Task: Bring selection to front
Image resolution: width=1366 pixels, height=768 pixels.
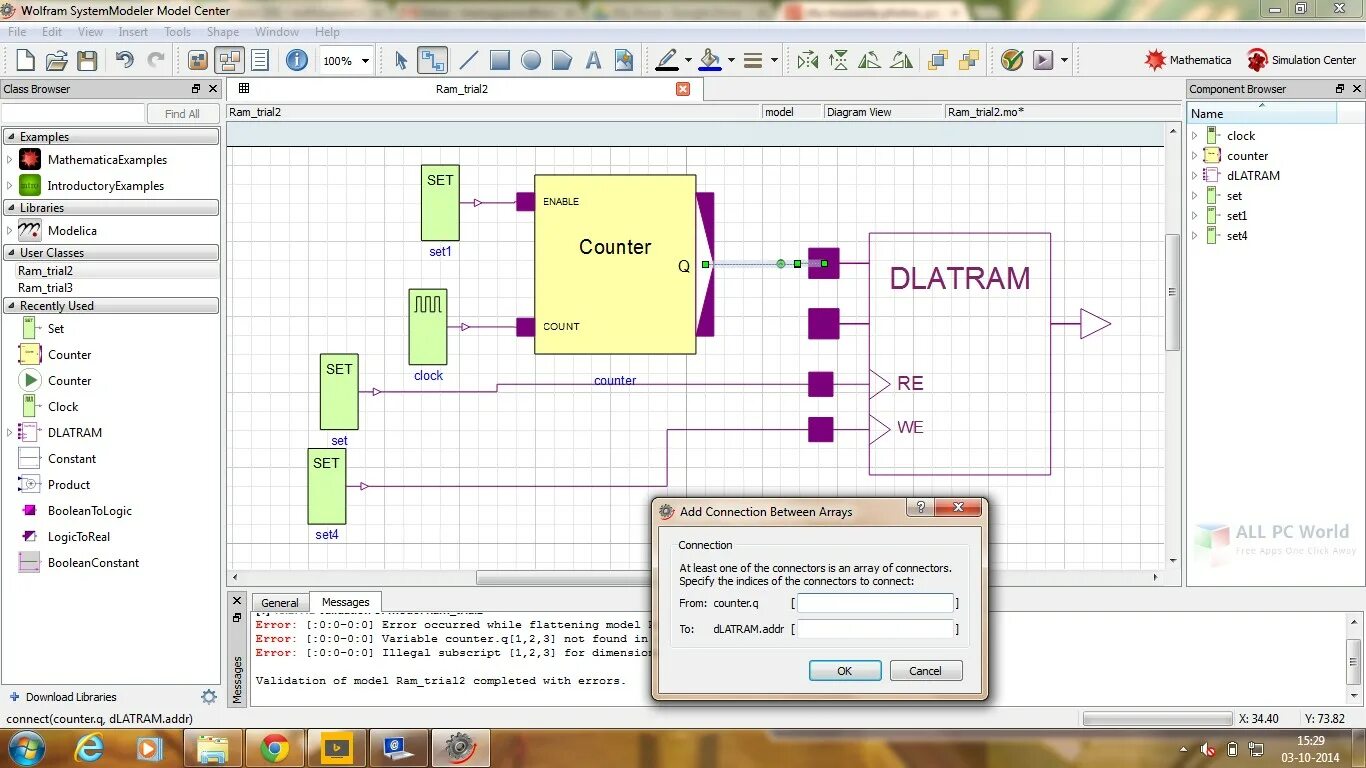Action: [x=938, y=60]
